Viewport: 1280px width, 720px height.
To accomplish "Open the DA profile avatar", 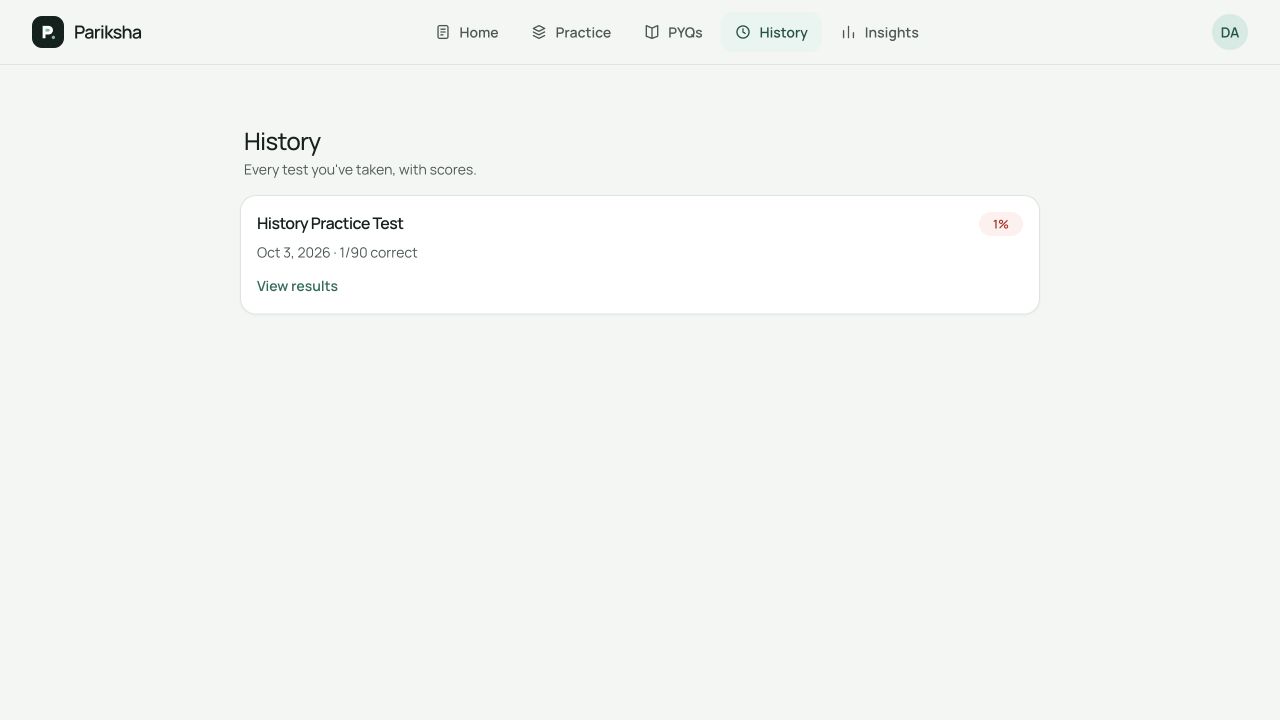I will (x=1230, y=32).
